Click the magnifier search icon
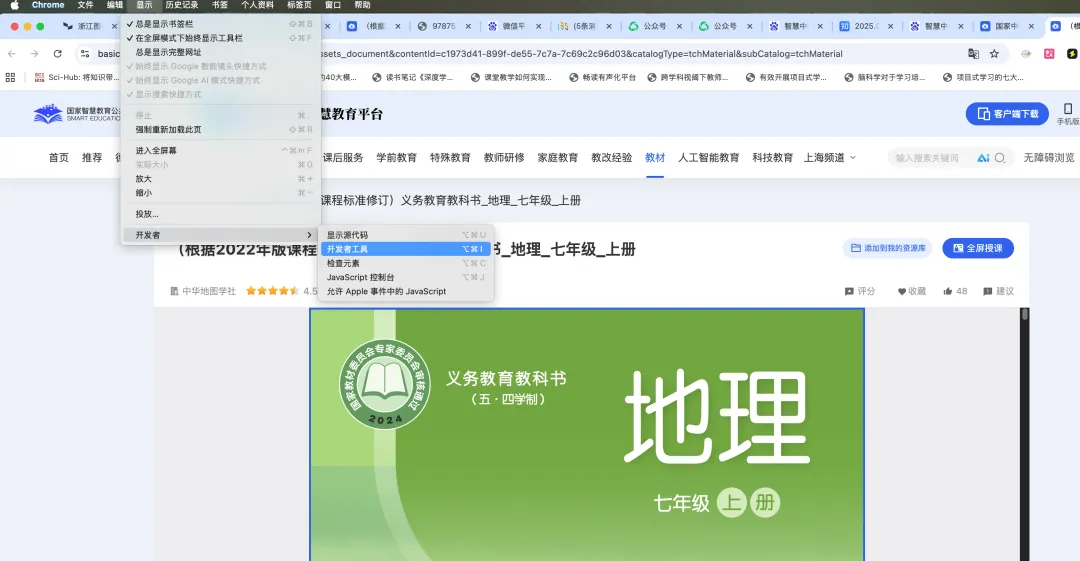1080x561 pixels. pyautogui.click(x=999, y=158)
